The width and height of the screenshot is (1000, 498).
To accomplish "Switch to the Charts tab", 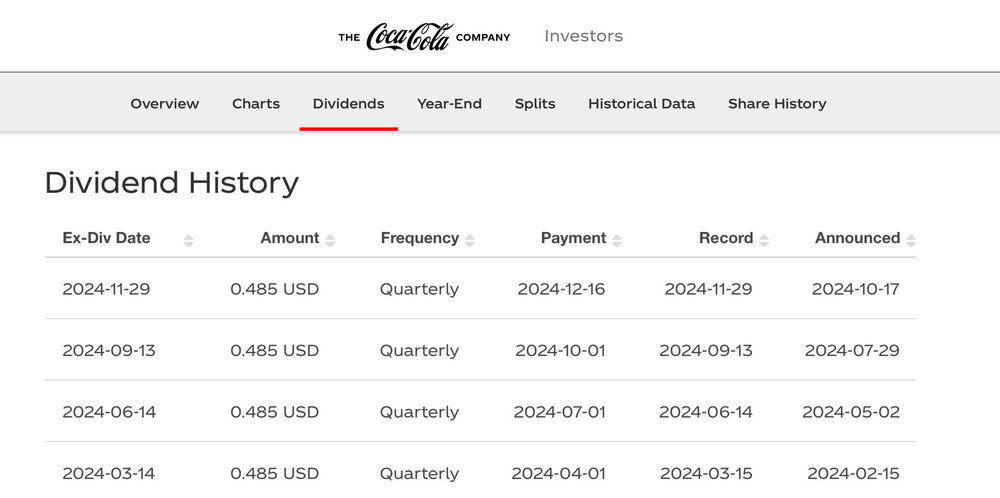I will 256,104.
